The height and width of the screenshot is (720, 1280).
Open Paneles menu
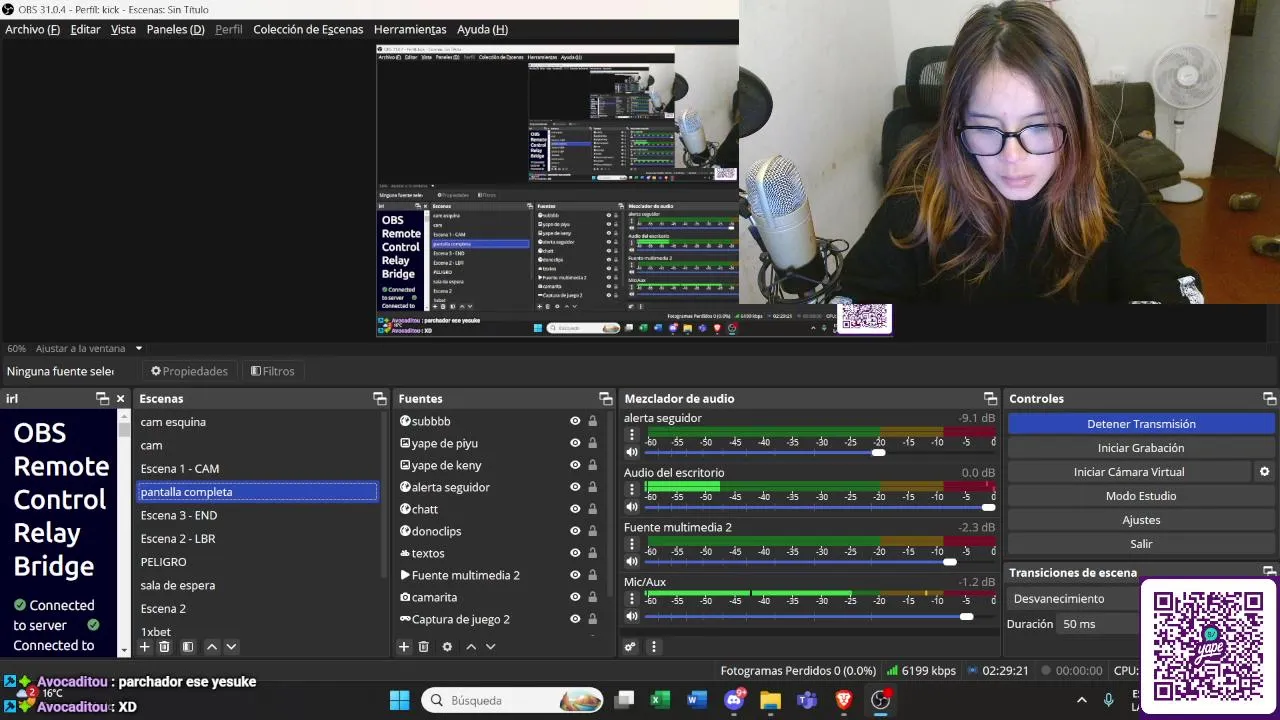pos(175,29)
